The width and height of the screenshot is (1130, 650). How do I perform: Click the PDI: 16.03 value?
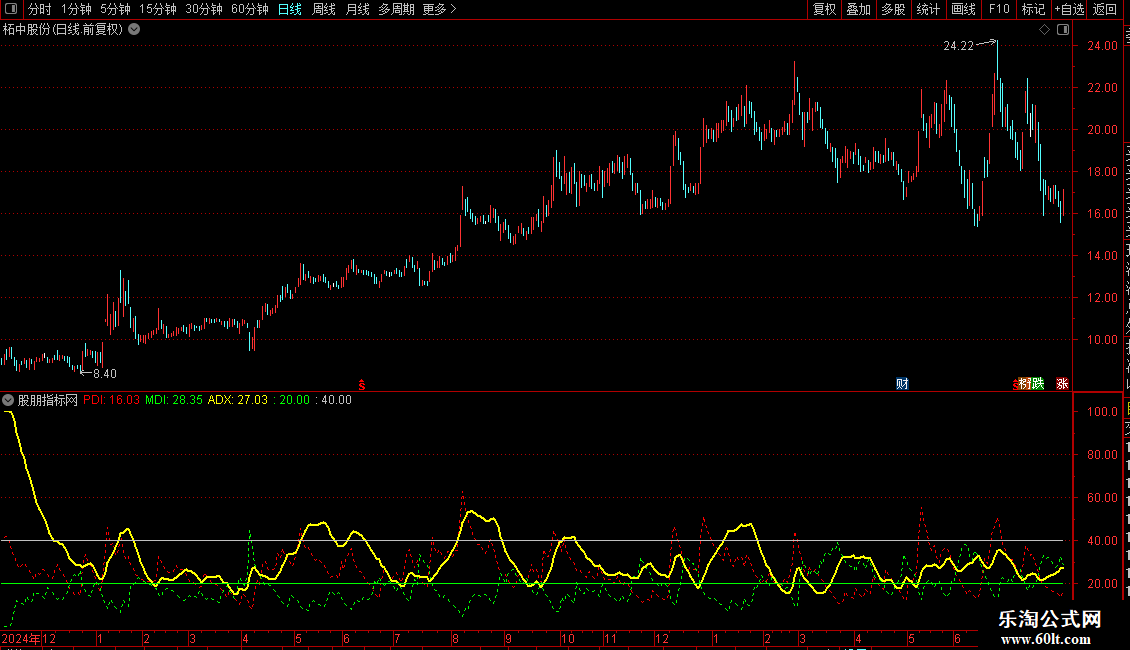pyautogui.click(x=112, y=400)
